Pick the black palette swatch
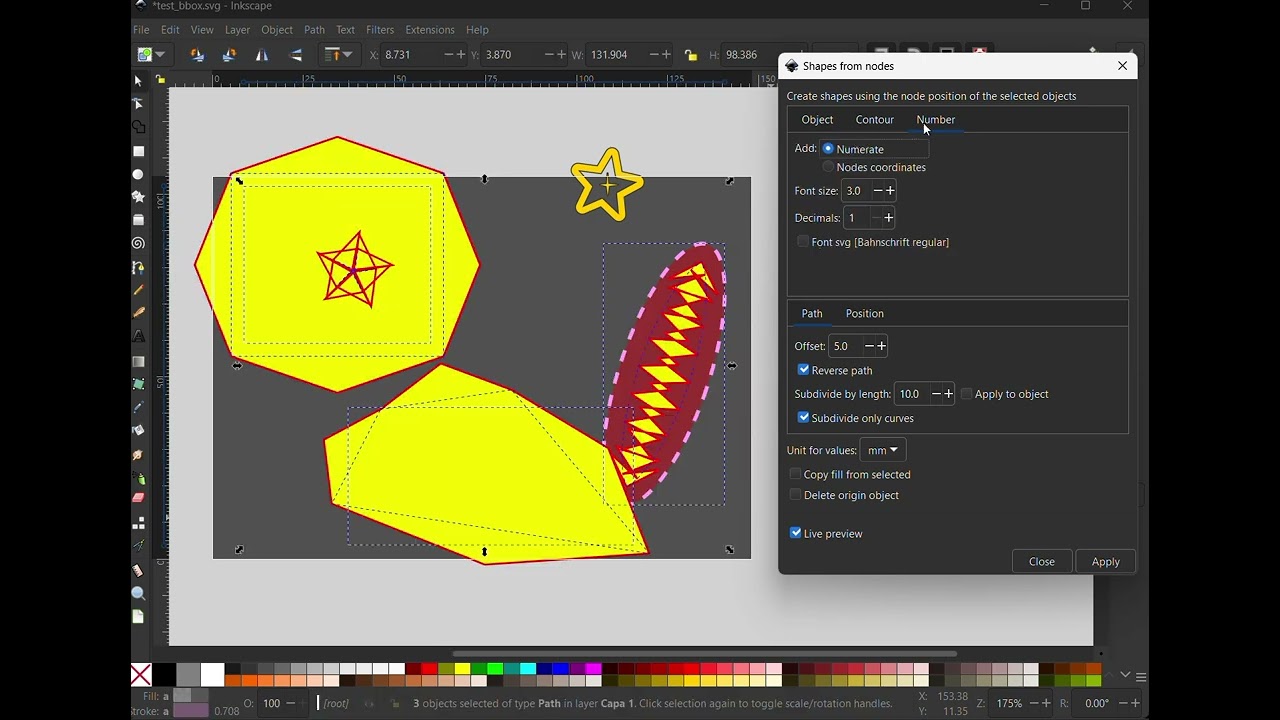This screenshot has height=720, width=1280. [164, 675]
